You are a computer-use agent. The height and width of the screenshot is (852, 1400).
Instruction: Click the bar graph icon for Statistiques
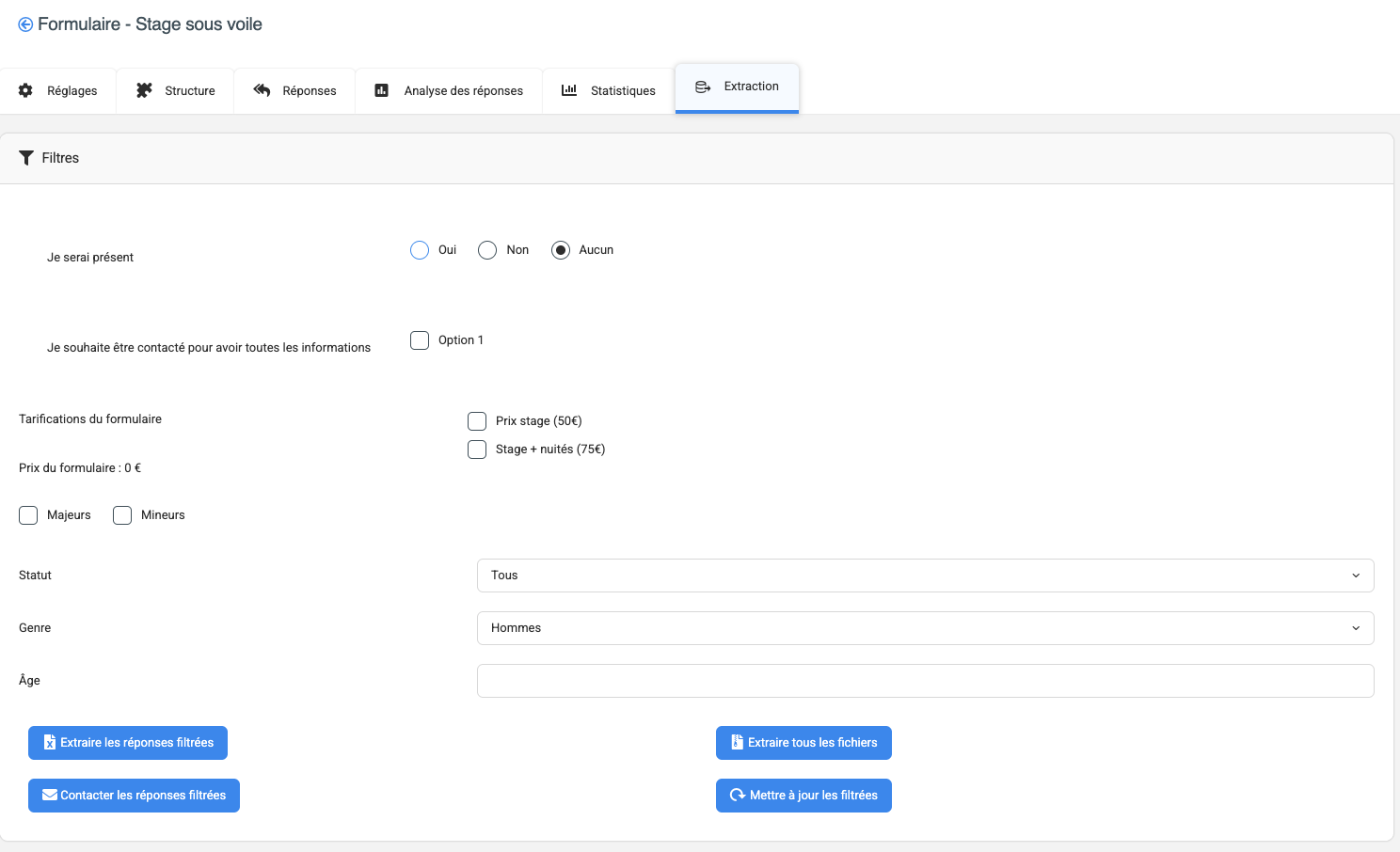(x=569, y=90)
